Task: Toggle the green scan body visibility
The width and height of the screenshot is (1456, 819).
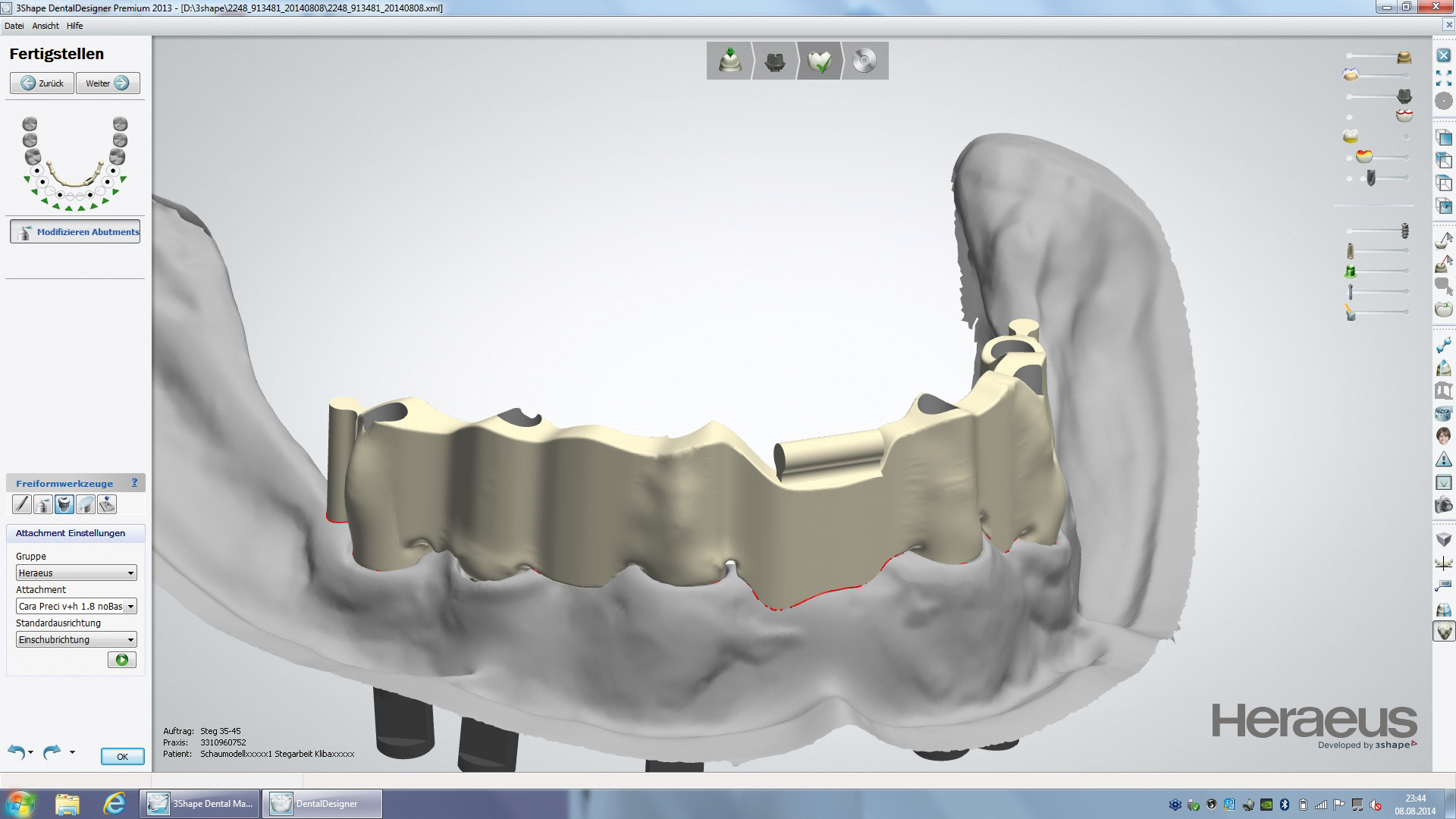Action: tap(1351, 271)
